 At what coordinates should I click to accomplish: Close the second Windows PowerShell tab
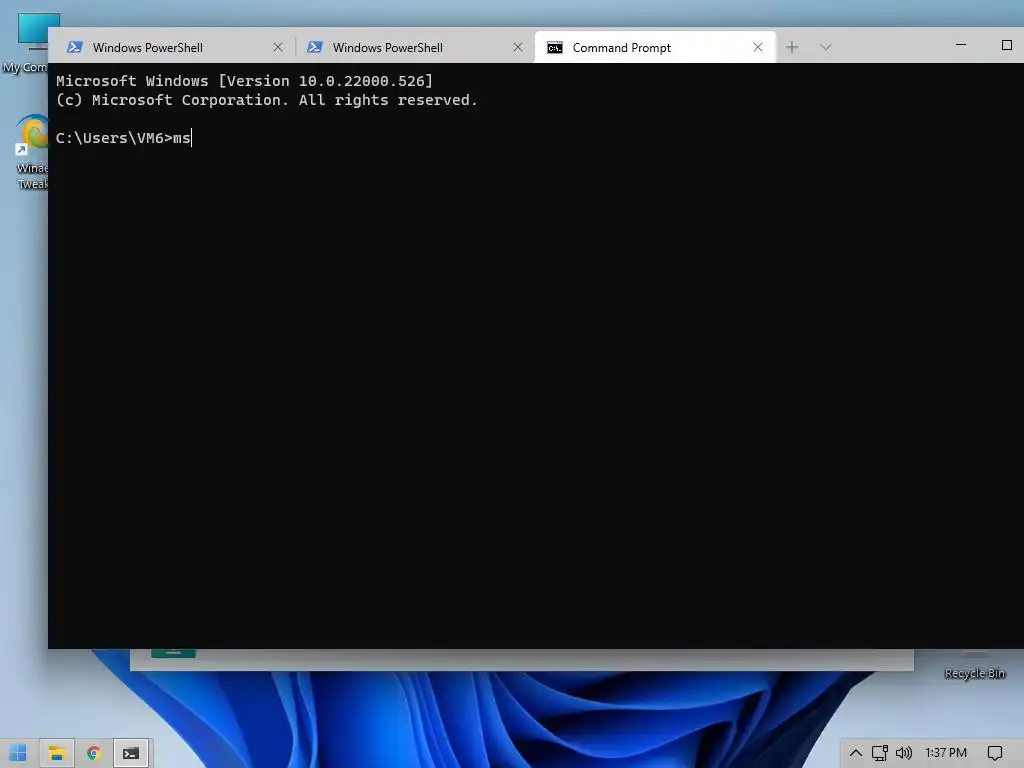pyautogui.click(x=518, y=47)
